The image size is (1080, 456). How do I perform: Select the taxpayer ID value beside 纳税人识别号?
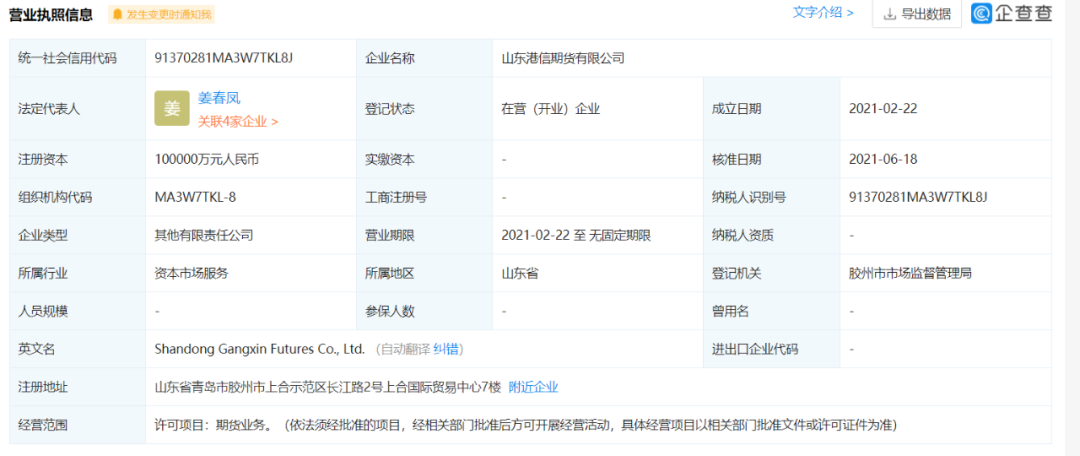(919, 197)
